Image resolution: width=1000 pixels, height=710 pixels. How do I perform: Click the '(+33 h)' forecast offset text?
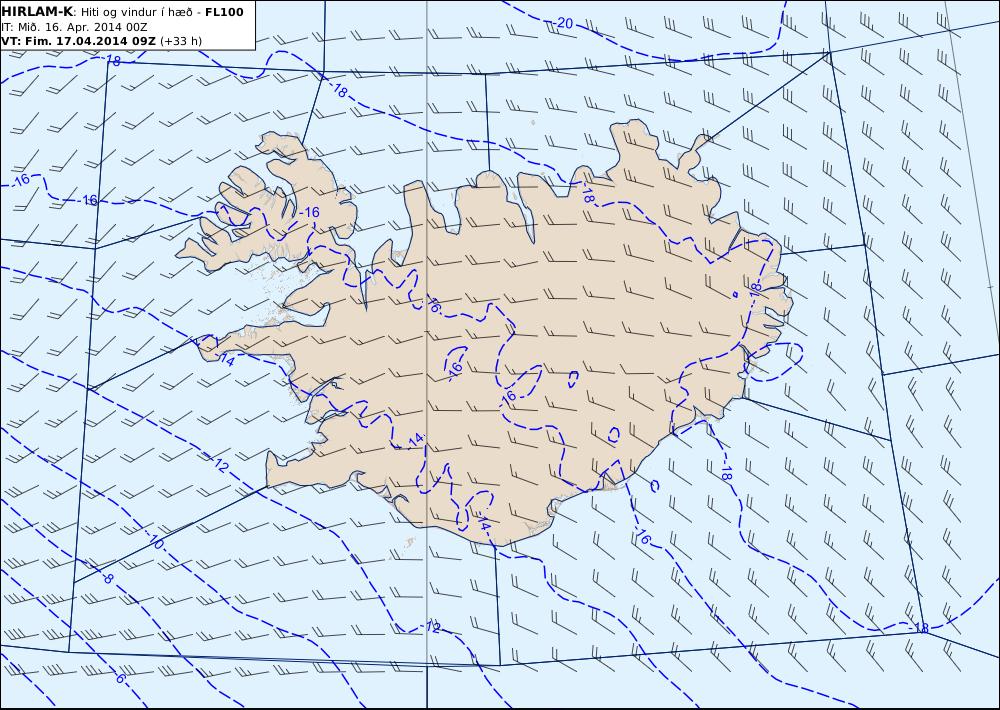point(180,41)
